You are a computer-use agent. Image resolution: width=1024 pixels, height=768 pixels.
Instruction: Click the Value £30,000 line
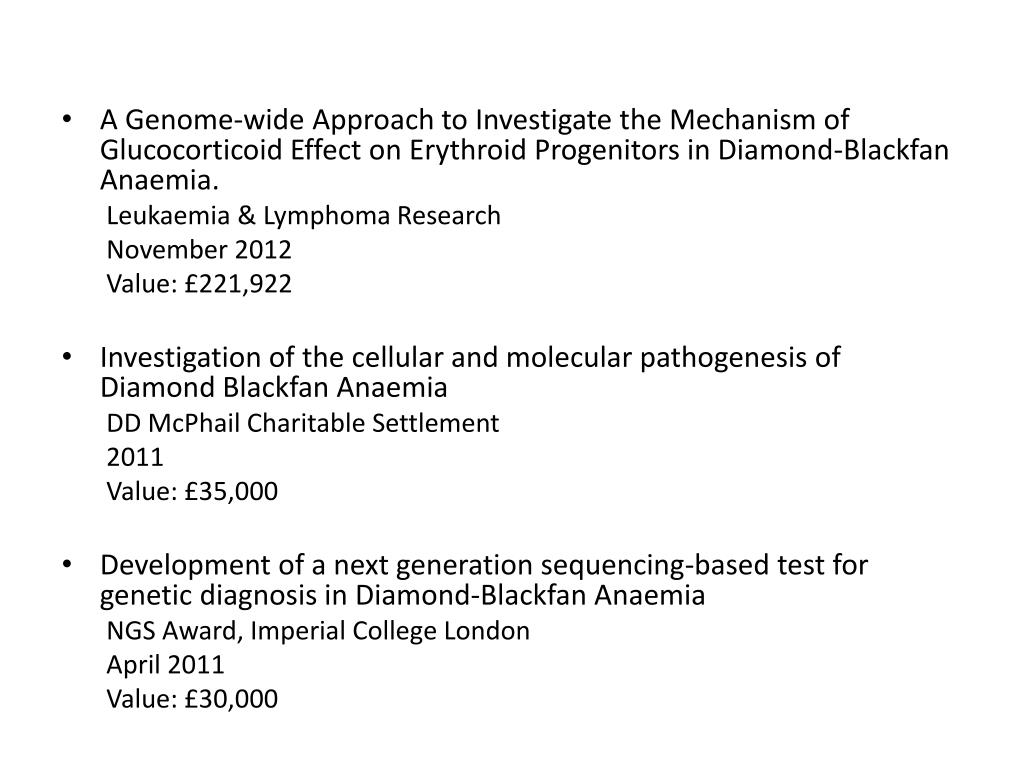pos(192,699)
